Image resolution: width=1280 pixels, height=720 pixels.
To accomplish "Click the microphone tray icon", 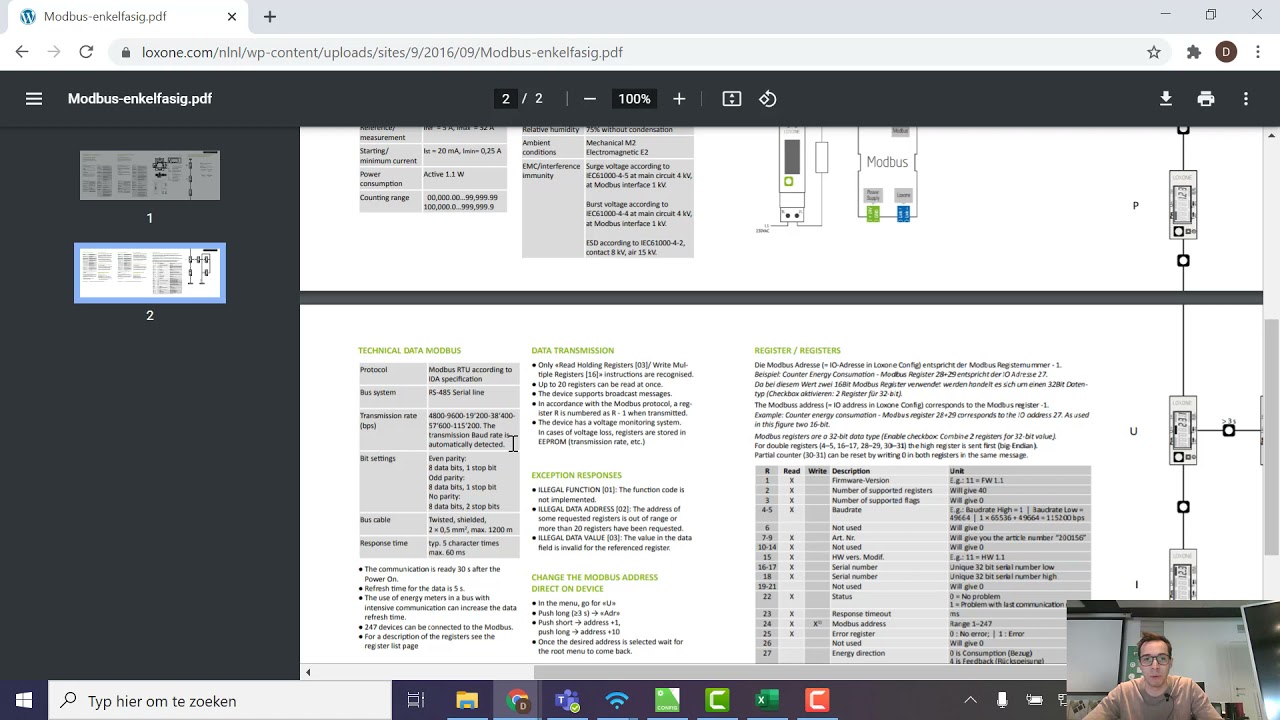I will (x=1003, y=700).
